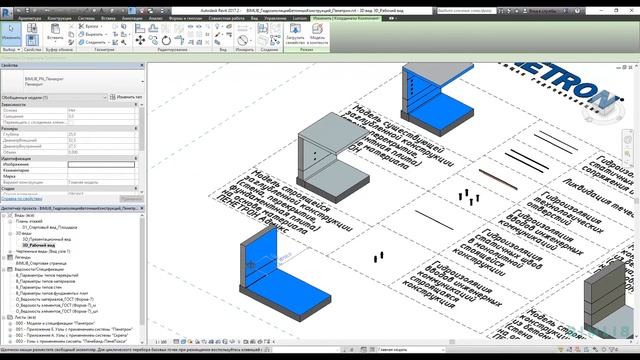The image size is (640, 360).
Task: Collapse the Зависимости properties section
Action: [136, 104]
